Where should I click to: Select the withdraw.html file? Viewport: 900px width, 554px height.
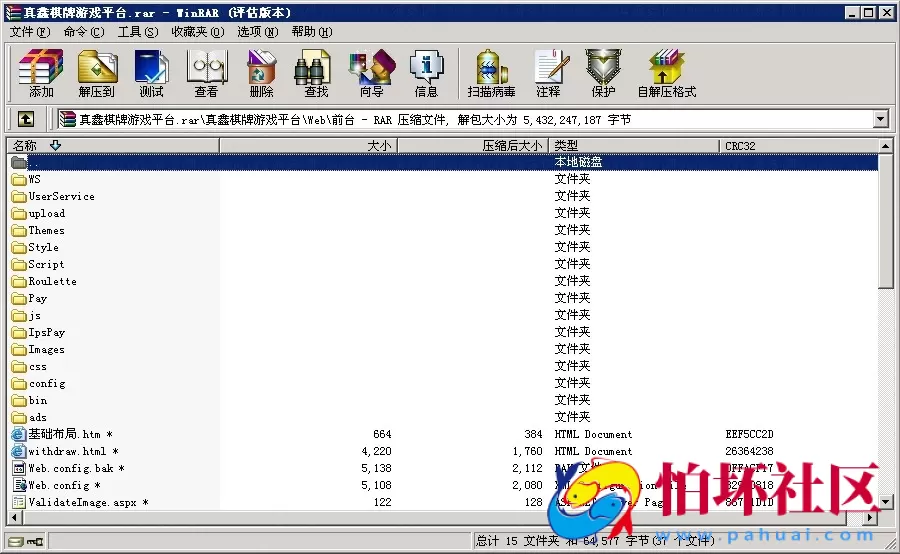[x=65, y=451]
